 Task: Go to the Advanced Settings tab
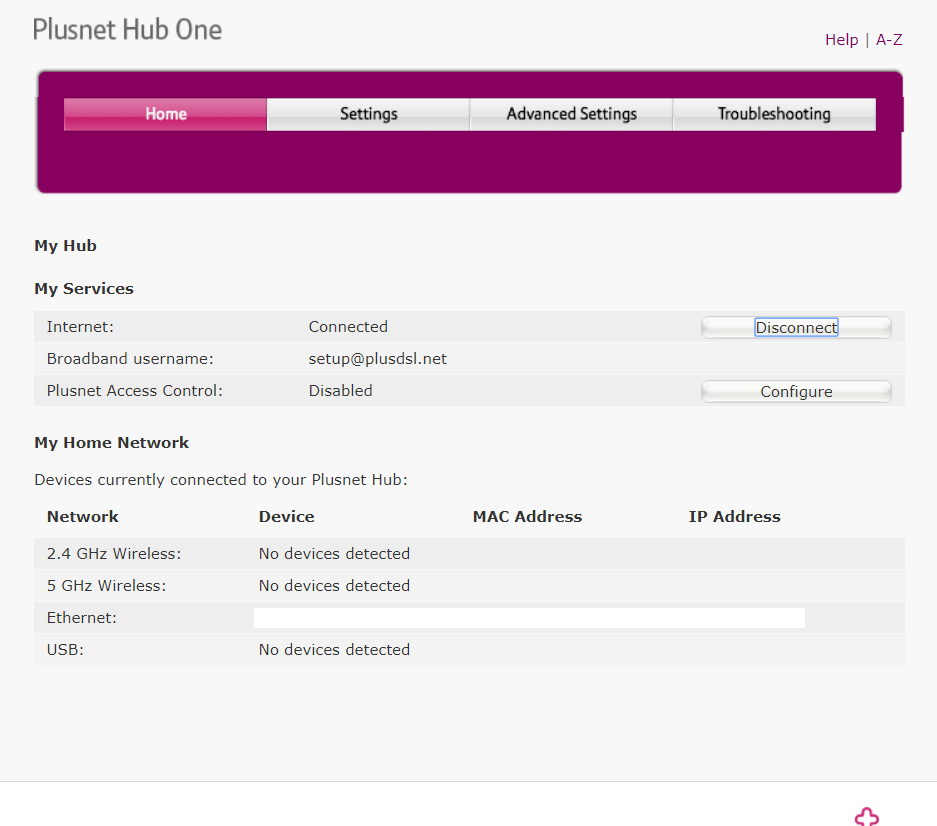point(571,114)
